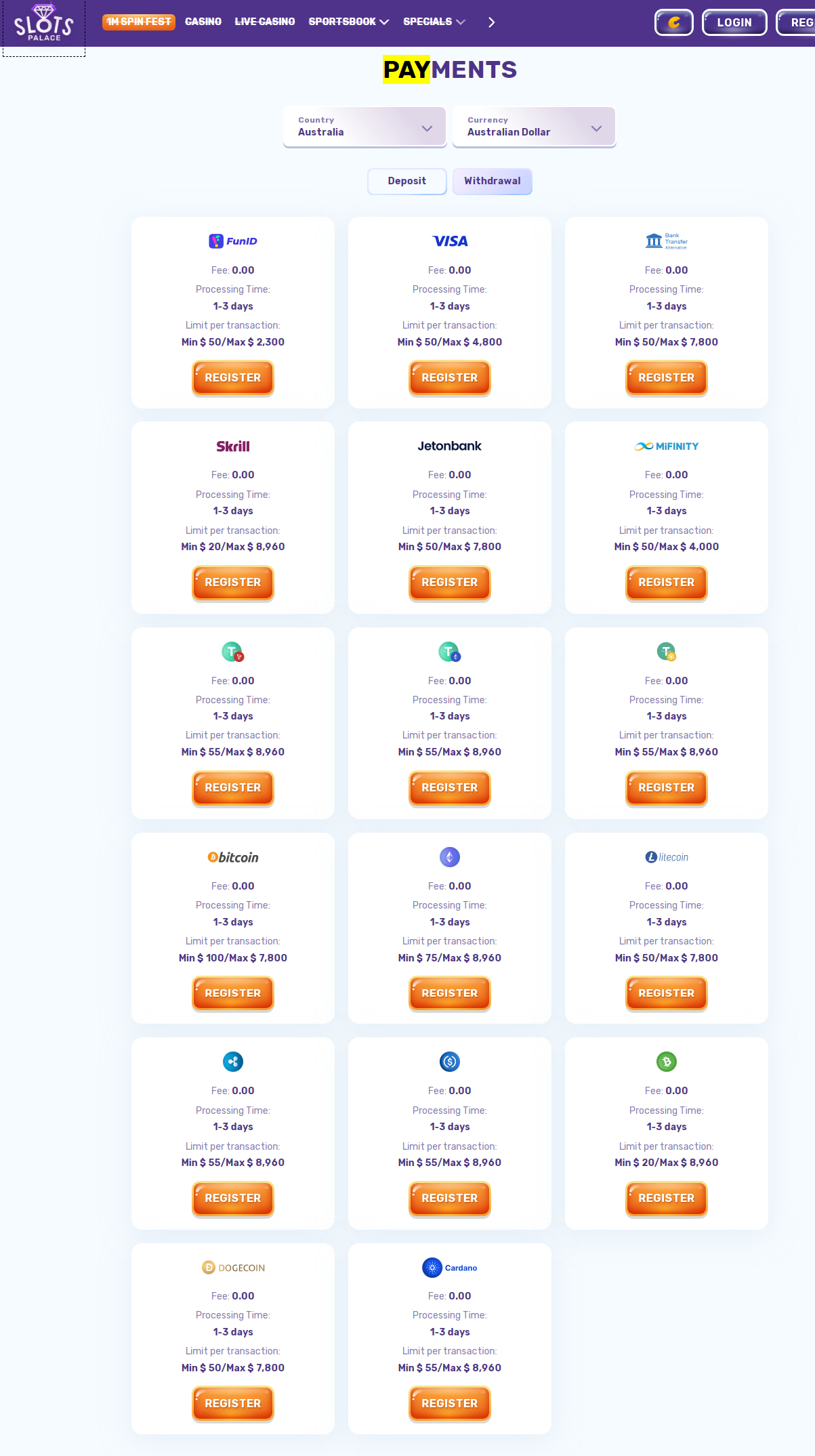Switch to the Deposit tab
The image size is (815, 1456).
pyautogui.click(x=407, y=181)
